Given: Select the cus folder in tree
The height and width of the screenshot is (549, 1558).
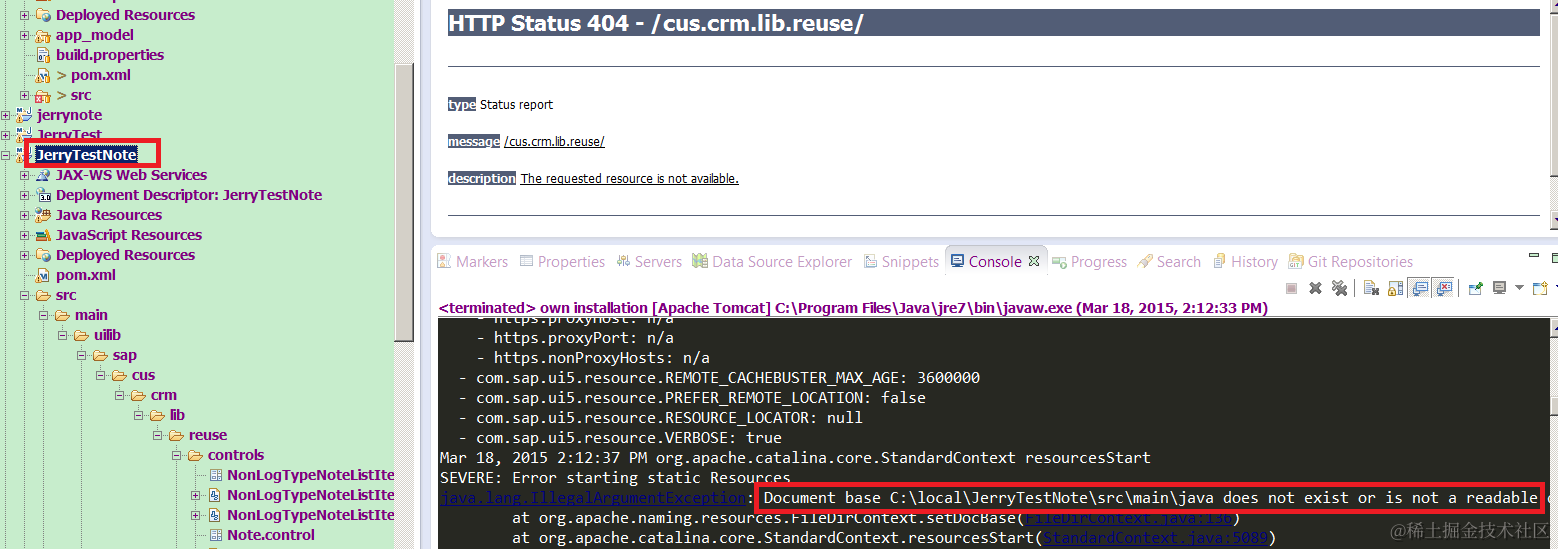Looking at the screenshot, I should click(143, 375).
